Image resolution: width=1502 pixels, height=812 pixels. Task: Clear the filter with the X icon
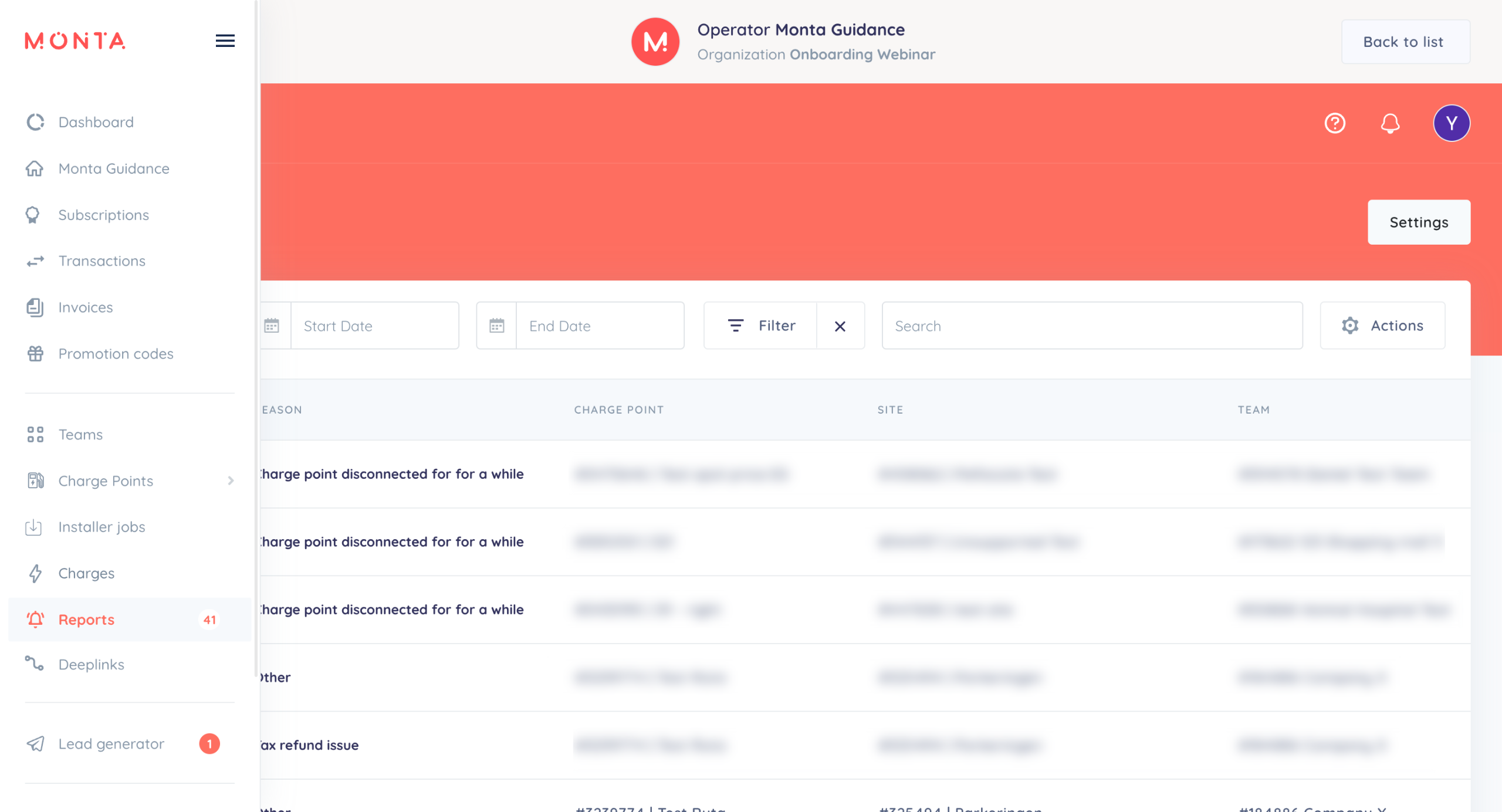click(x=840, y=326)
